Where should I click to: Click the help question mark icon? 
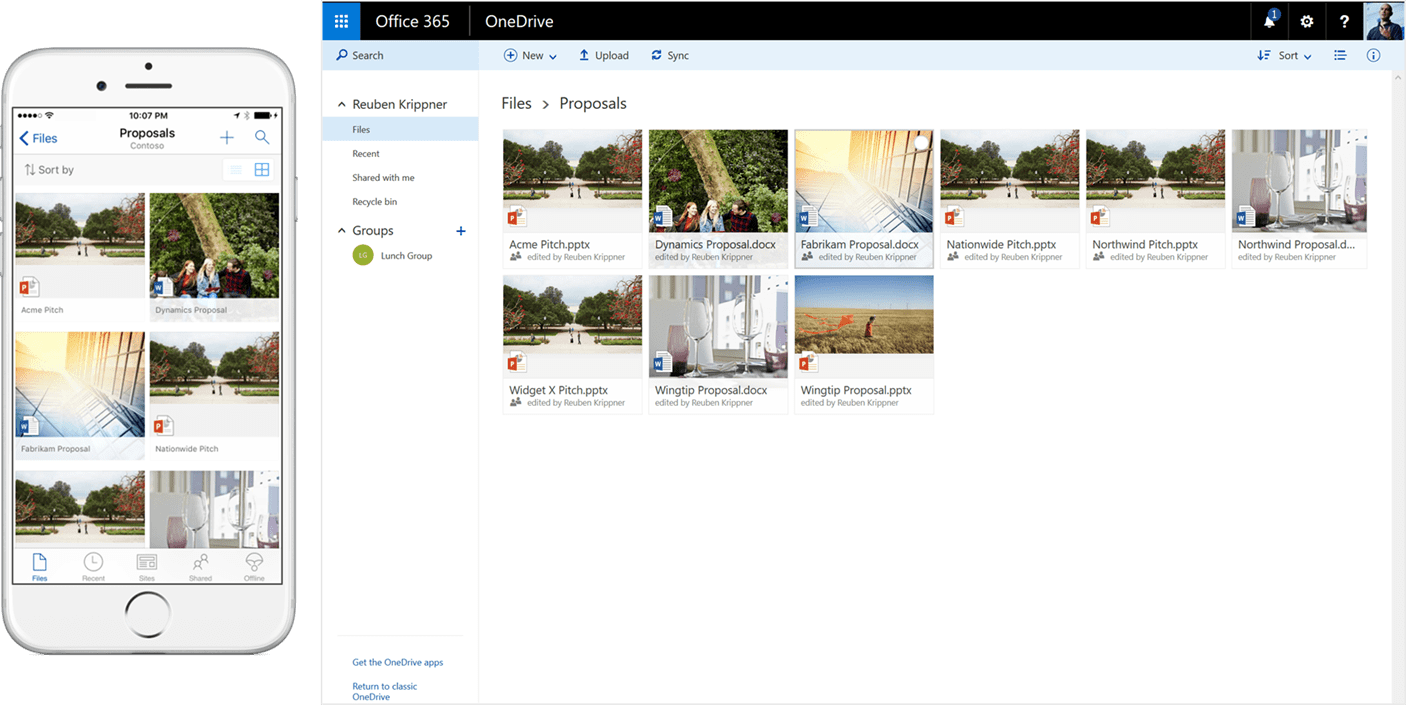click(1344, 21)
